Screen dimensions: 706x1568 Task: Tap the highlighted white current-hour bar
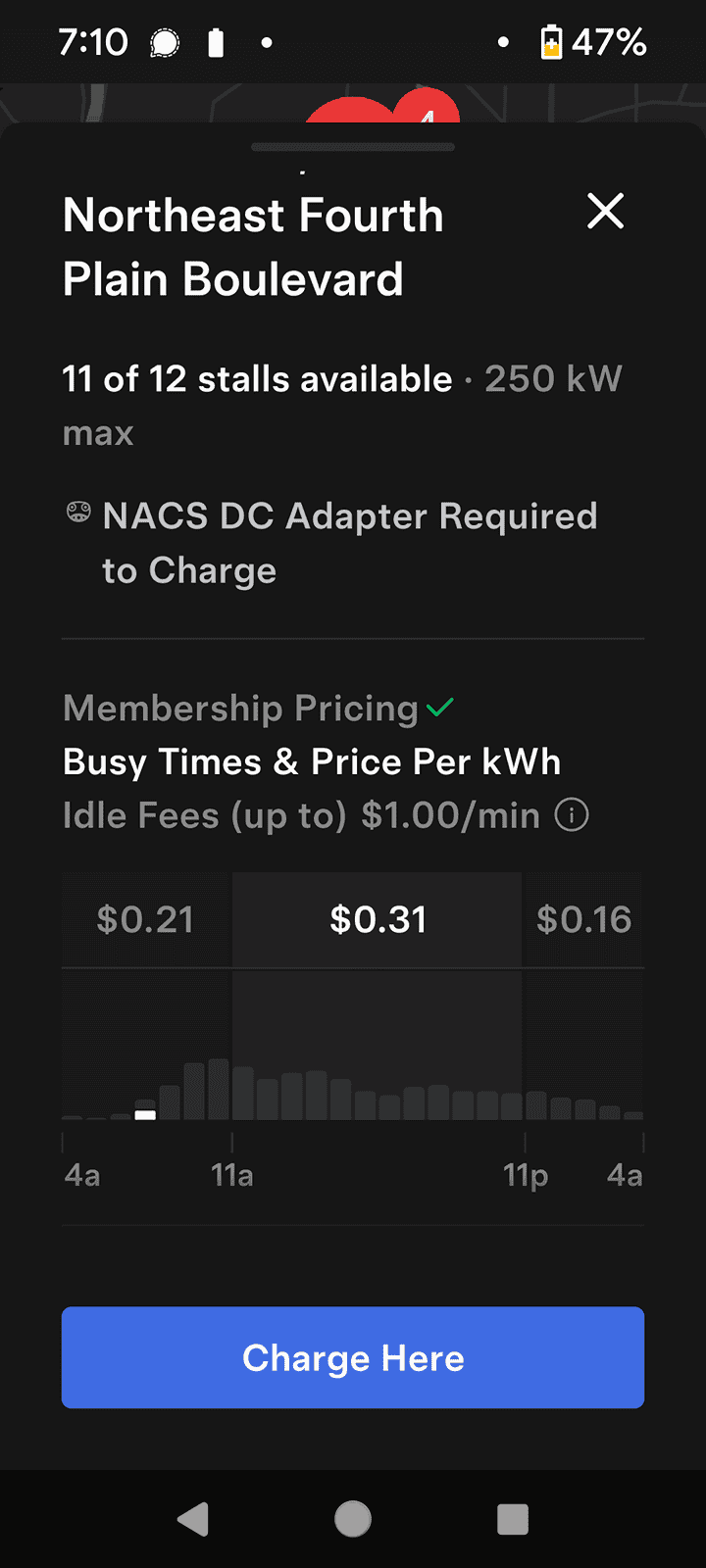(145, 1114)
